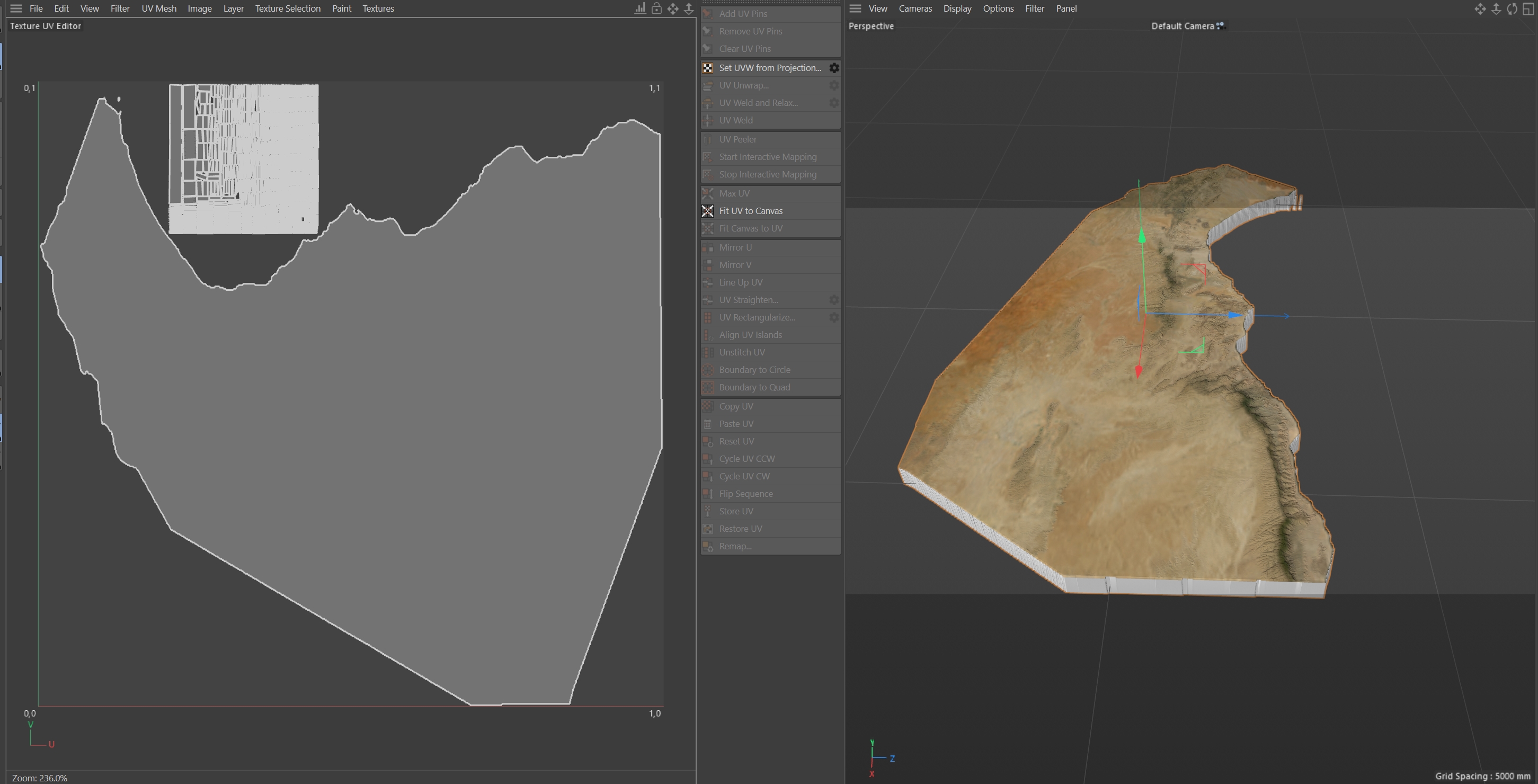This screenshot has height=784, width=1538.
Task: Open the UV editor hamburger menu
Action: click(16, 8)
